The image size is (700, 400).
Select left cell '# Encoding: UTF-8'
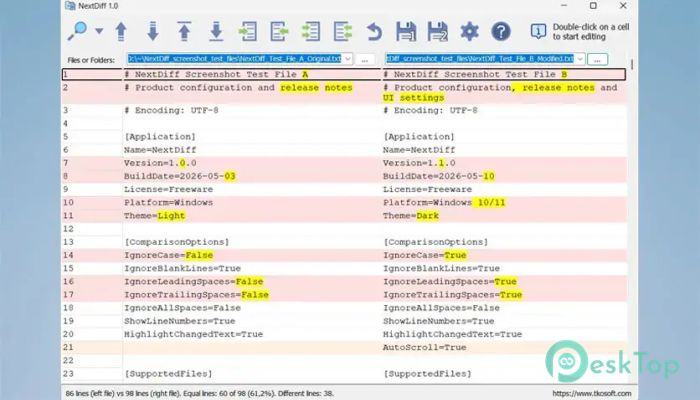[x=251, y=110]
